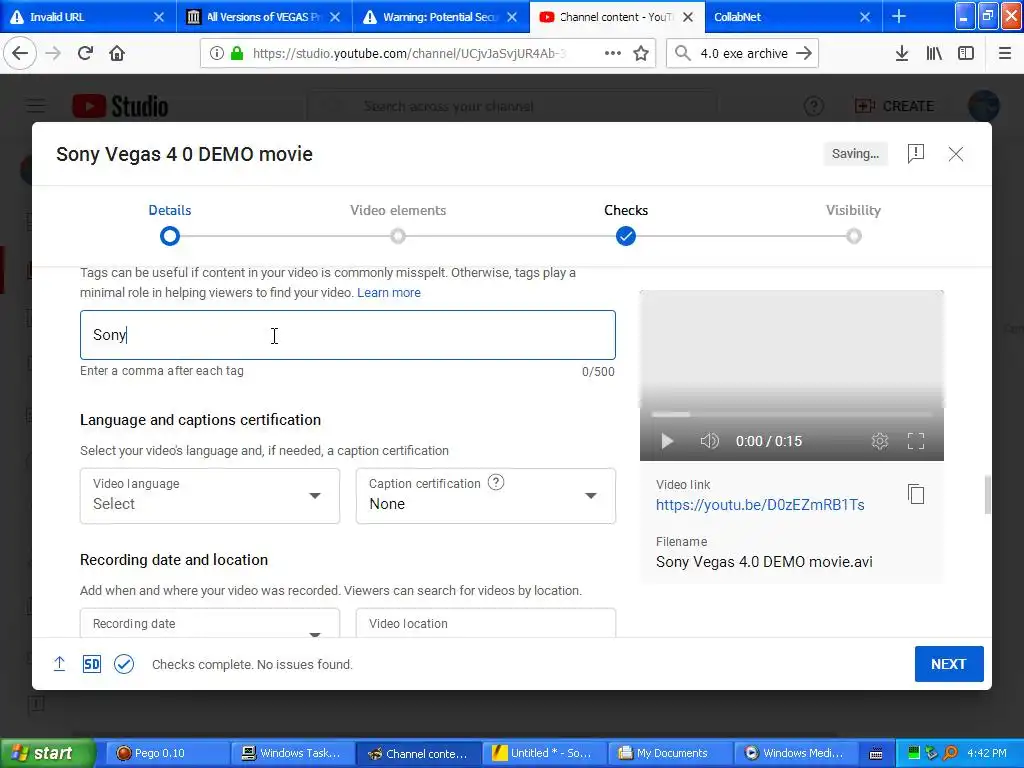Go to the browser Home page
Screen dimensions: 1024x768
coord(117,53)
